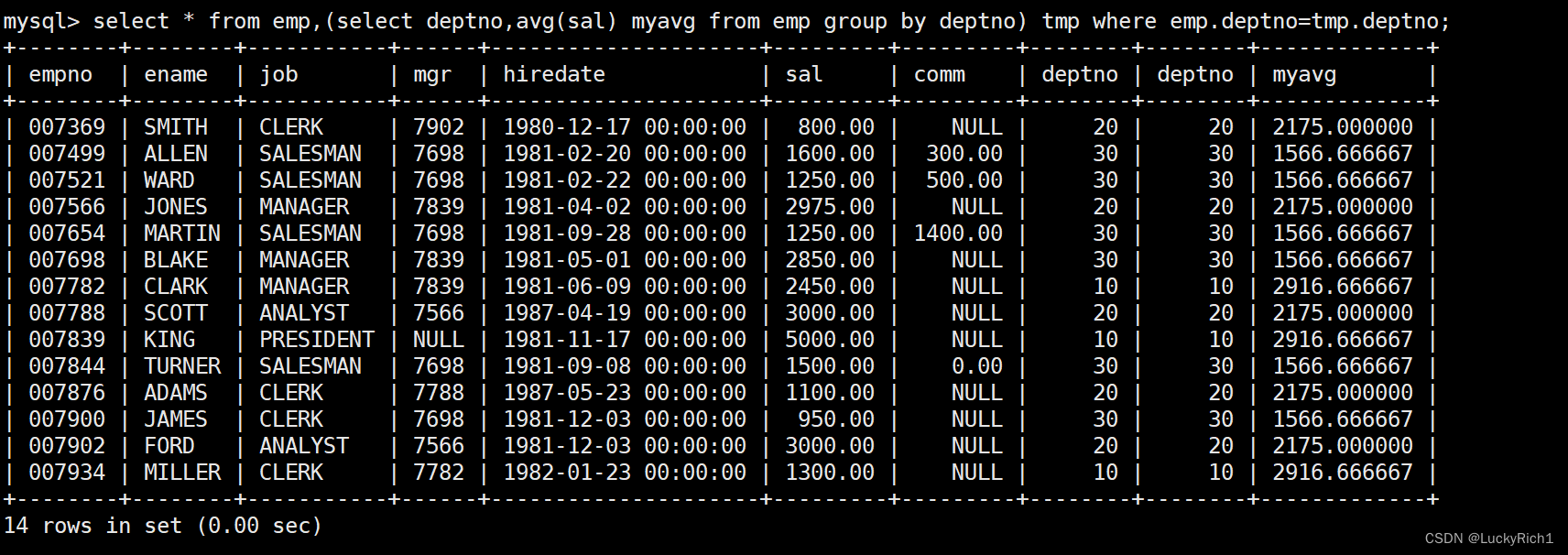Click the 2975.00 salary for JONES
Screen dimensions: 1568x555
[829, 207]
